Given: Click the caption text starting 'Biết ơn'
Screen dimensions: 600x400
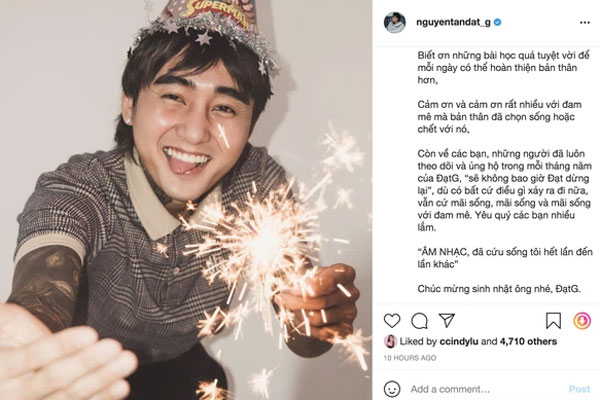Looking at the screenshot, I should click(x=503, y=68).
